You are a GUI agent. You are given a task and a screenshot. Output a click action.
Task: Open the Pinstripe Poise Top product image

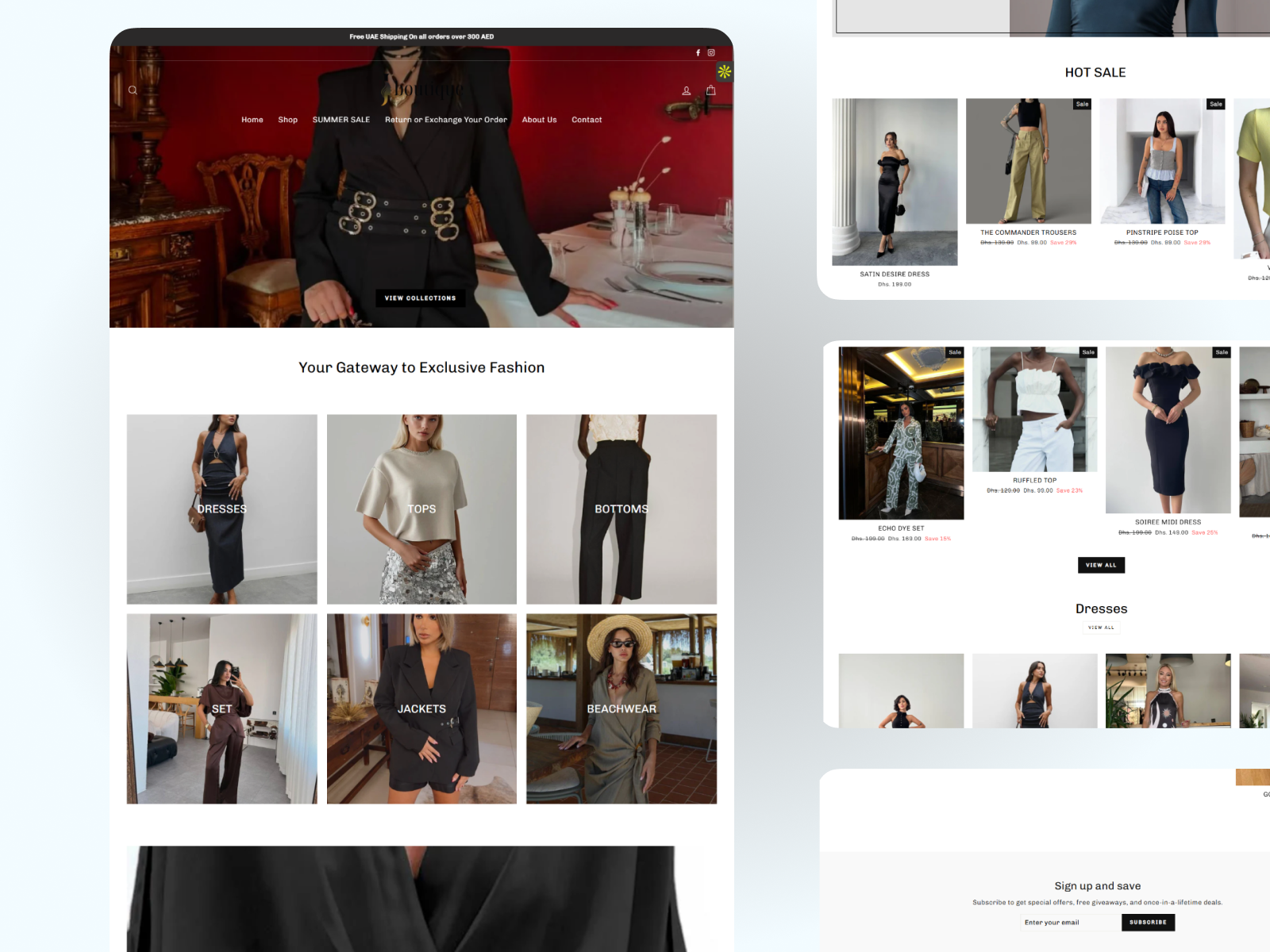coord(1162,161)
